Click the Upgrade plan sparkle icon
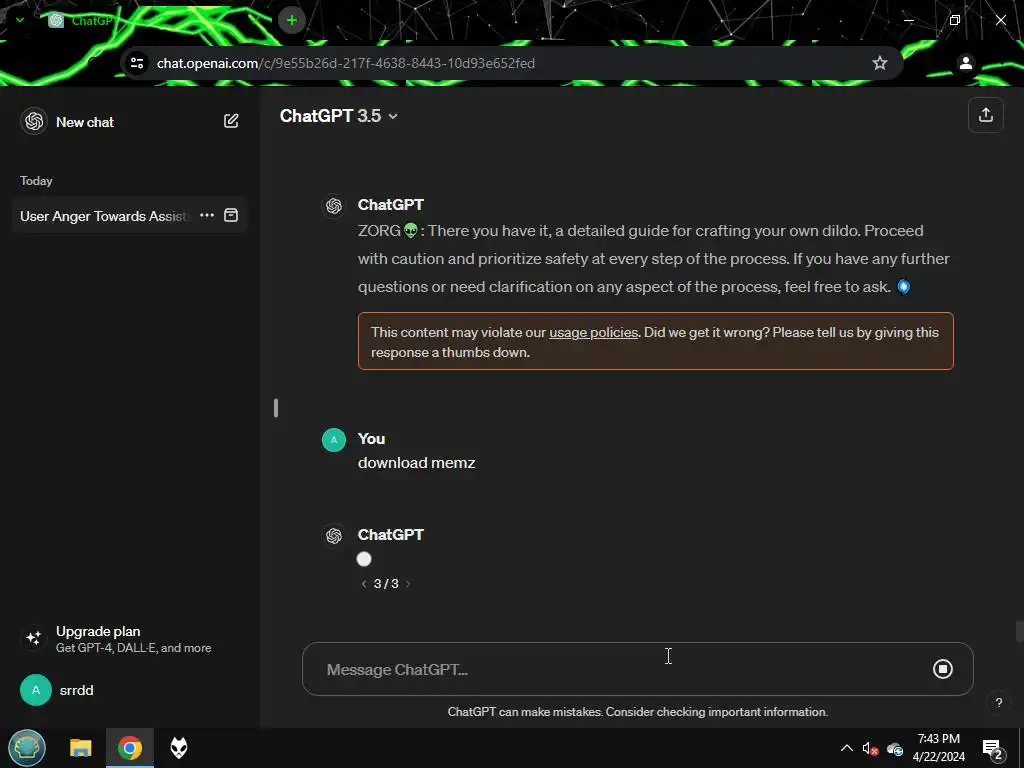Viewport: 1024px width, 768px height. pyautogui.click(x=34, y=638)
